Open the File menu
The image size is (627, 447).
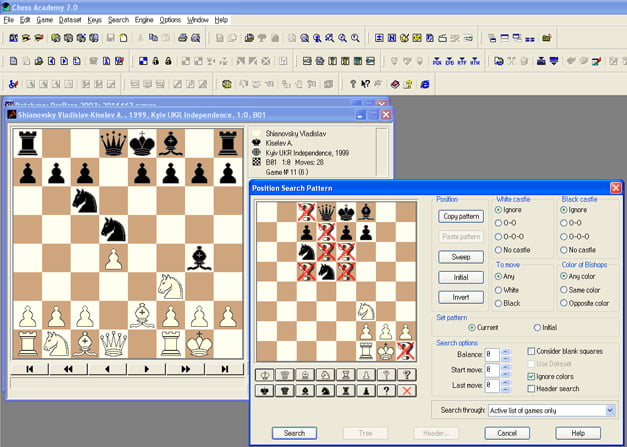(8, 20)
